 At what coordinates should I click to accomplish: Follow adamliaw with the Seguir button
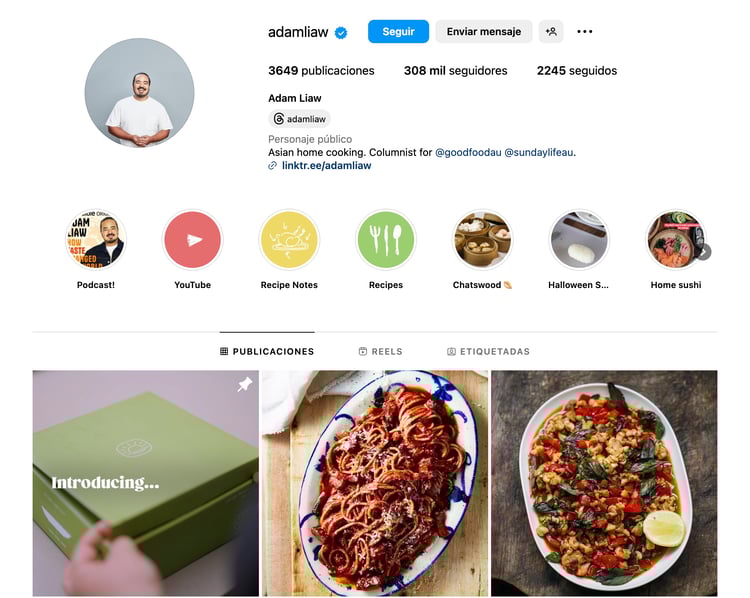point(398,32)
